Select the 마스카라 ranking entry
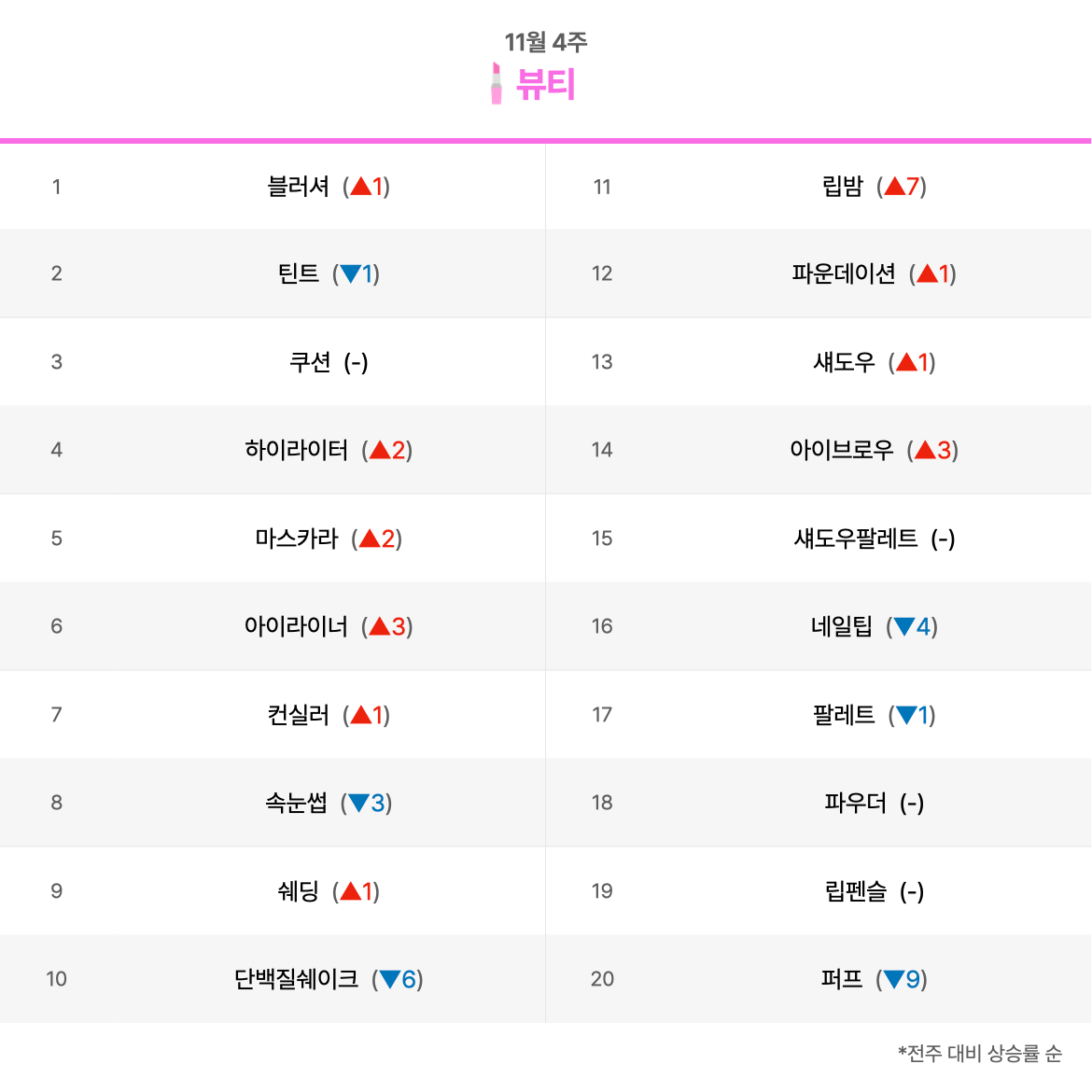 coord(296,539)
